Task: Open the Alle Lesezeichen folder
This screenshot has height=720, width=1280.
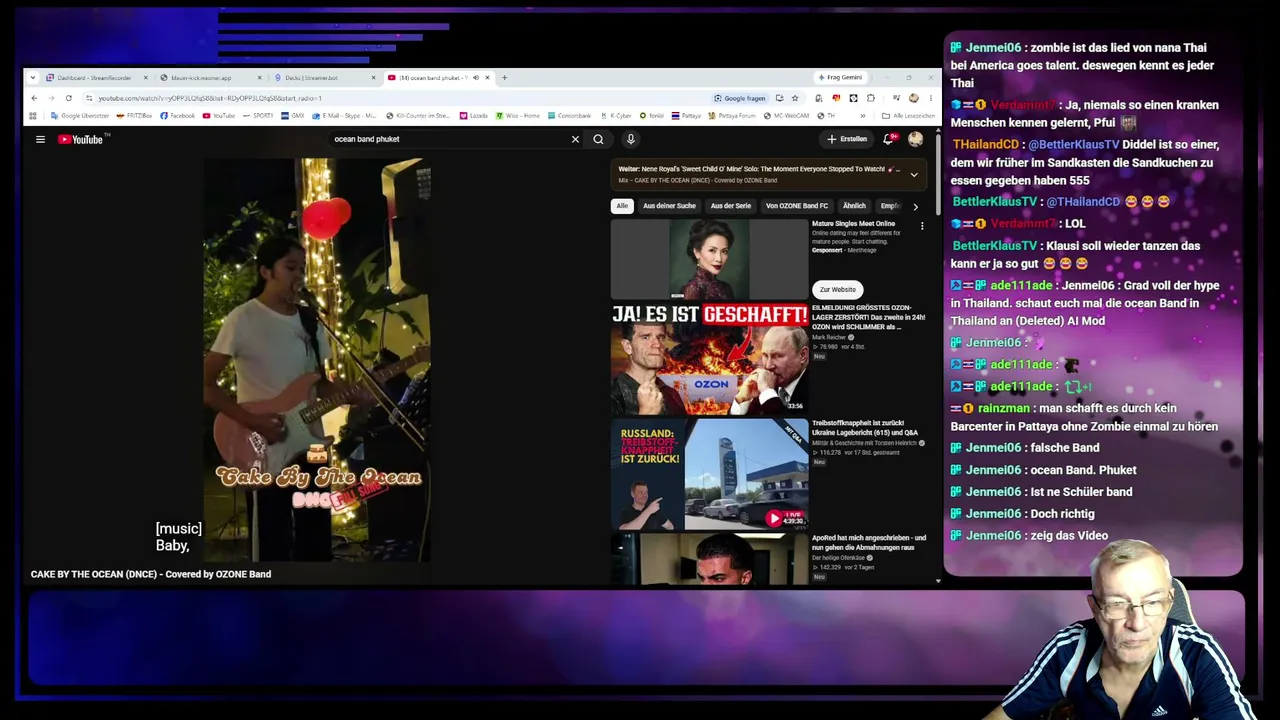Action: [909, 116]
